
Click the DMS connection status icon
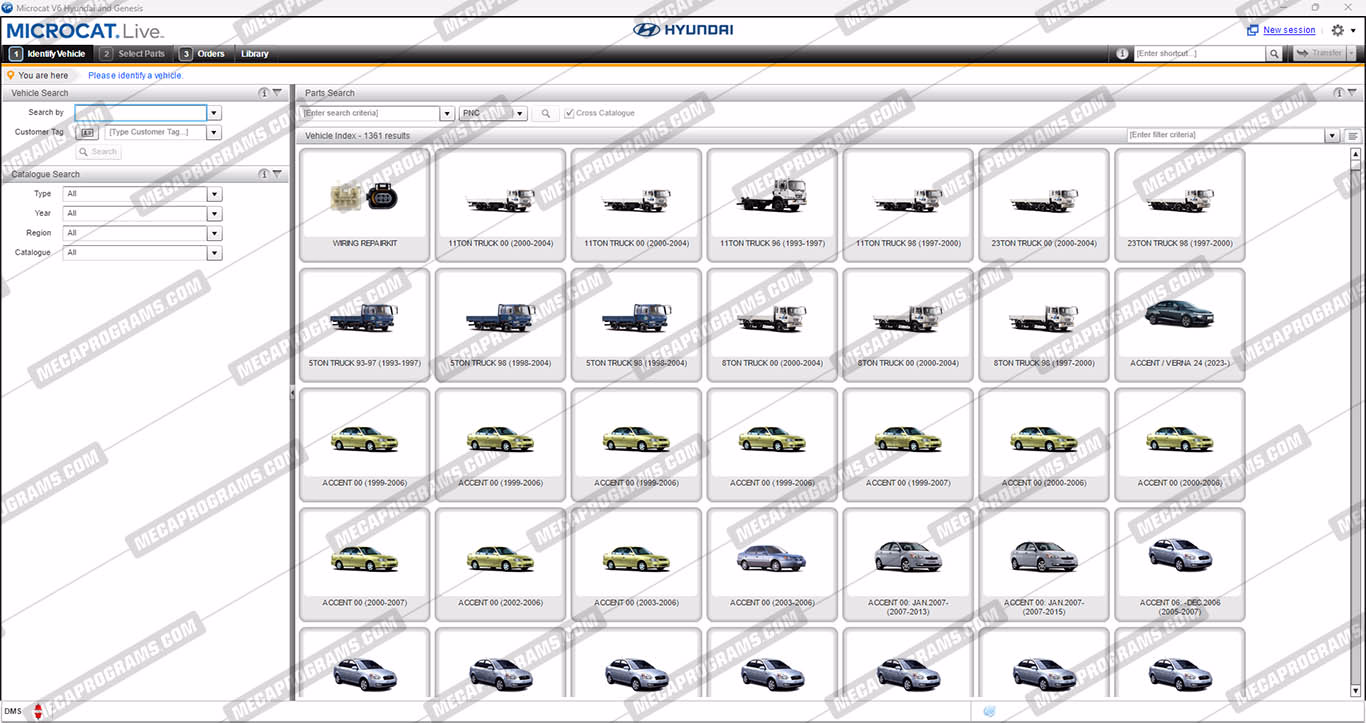(38, 711)
